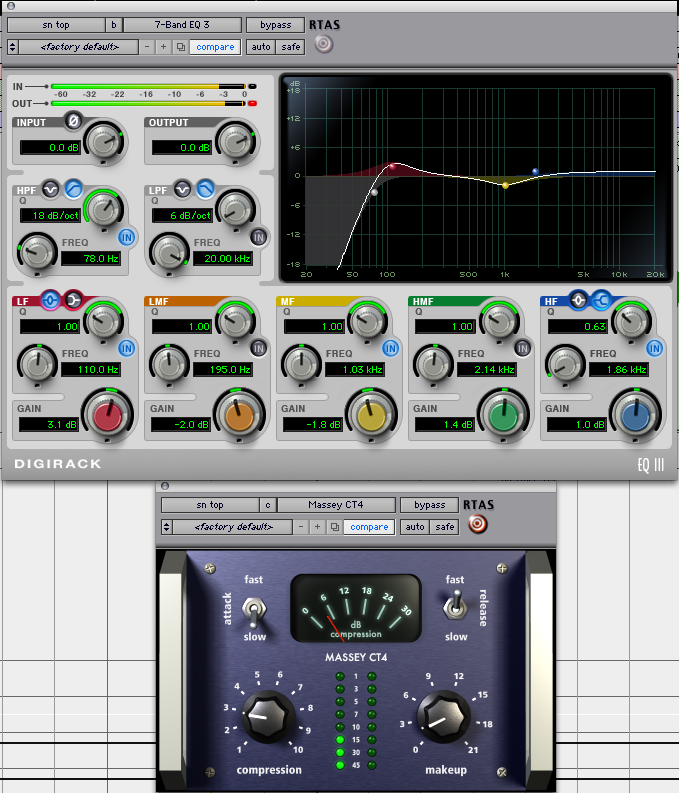Click compare in the Massey CT4 window
Viewport: 679px width, 793px height.
pos(369,527)
